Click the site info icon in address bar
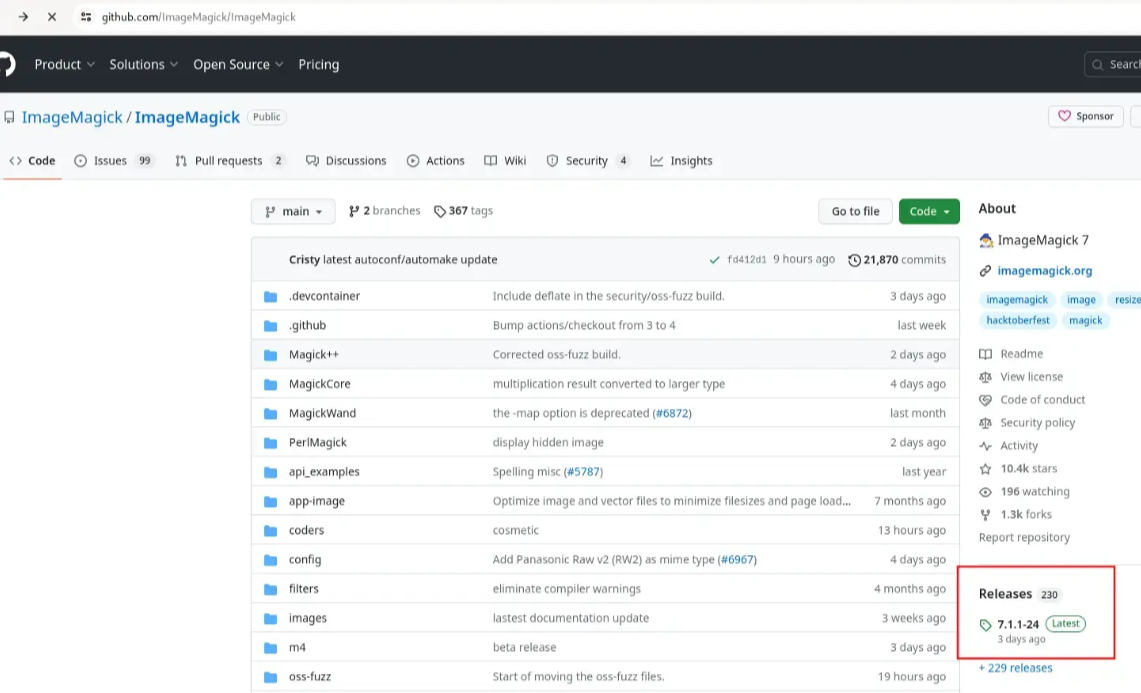The image size is (1141, 693). (86, 17)
